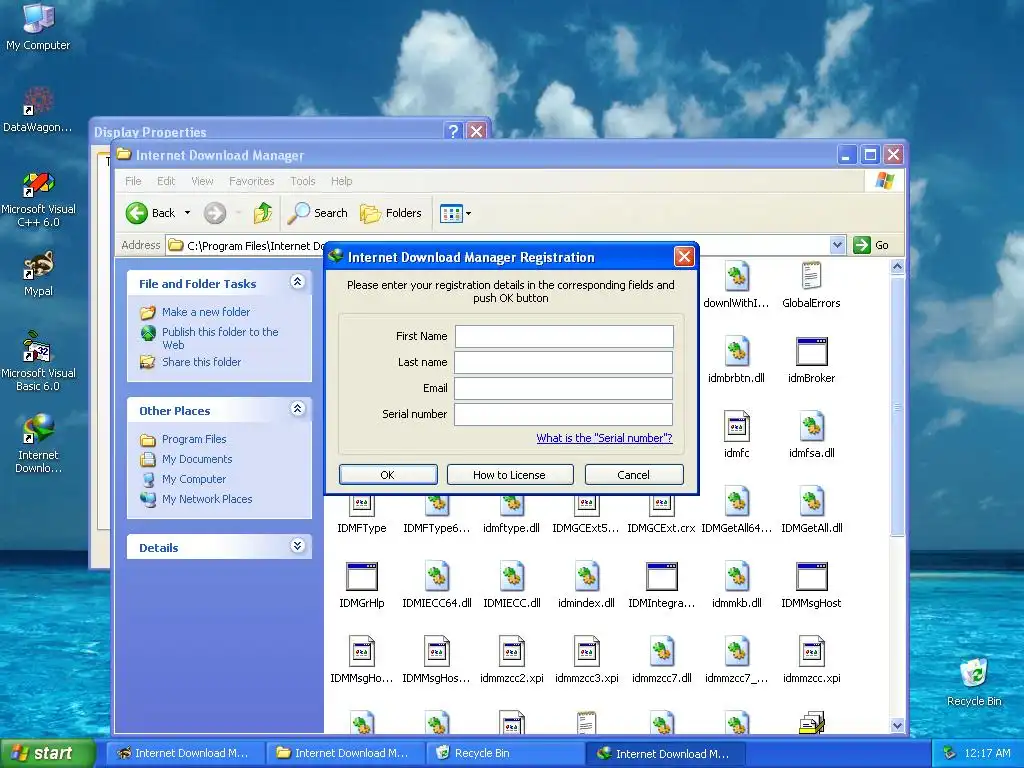The width and height of the screenshot is (1024, 768).
Task: Select the idmmzcc.xpi file
Action: point(811,660)
